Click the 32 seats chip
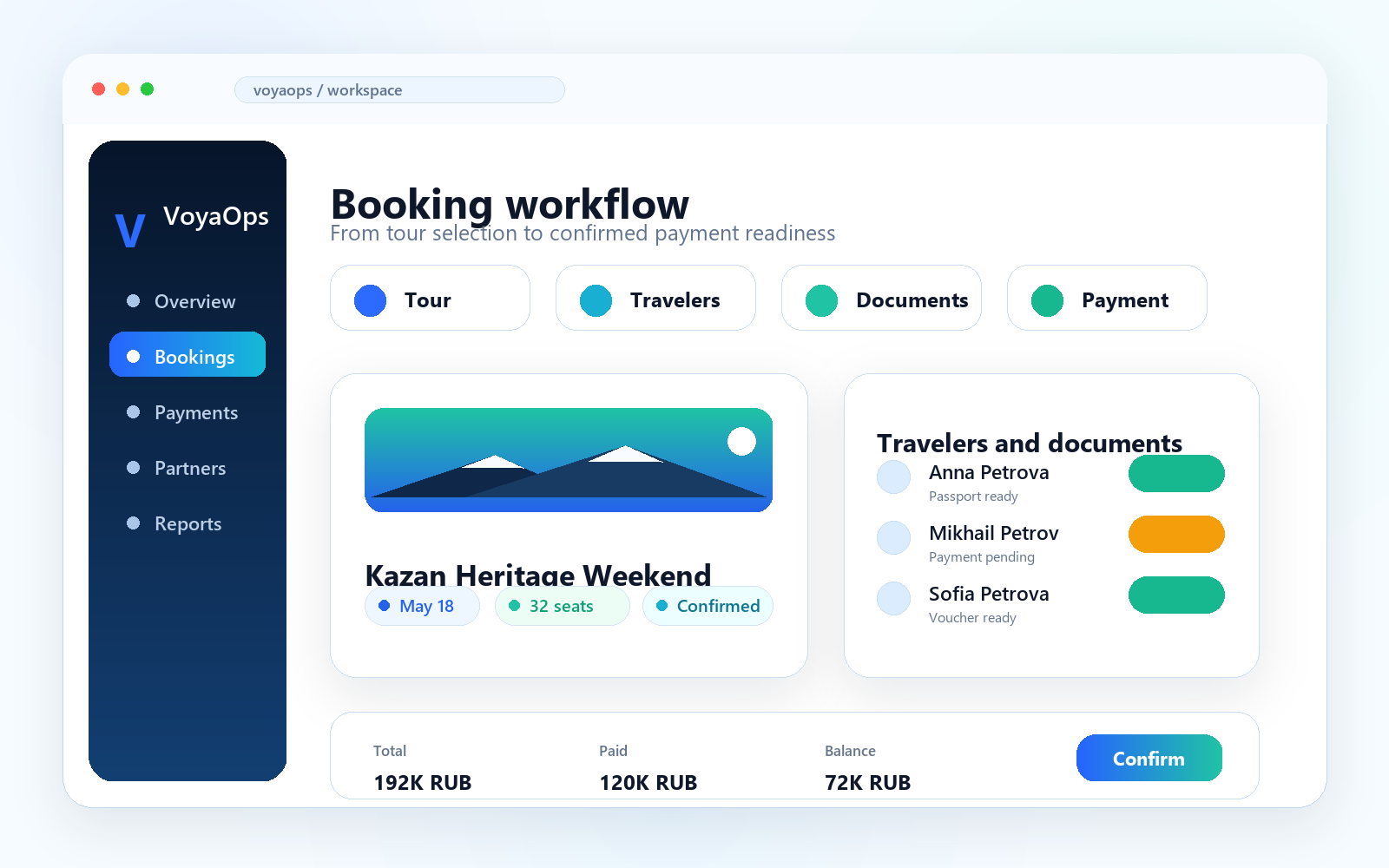 click(563, 606)
